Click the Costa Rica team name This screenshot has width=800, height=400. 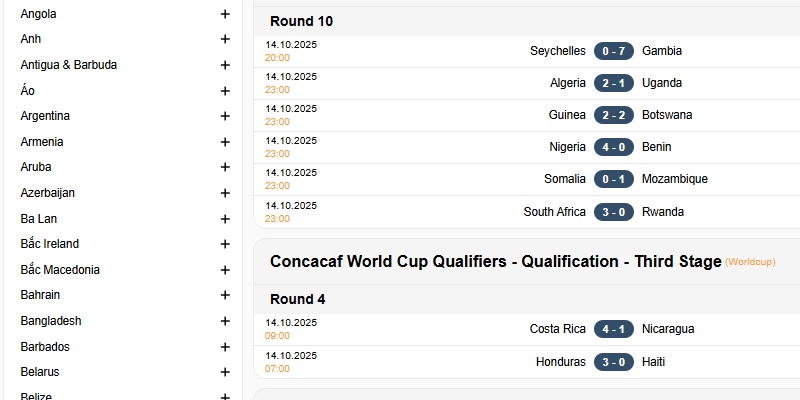click(557, 329)
